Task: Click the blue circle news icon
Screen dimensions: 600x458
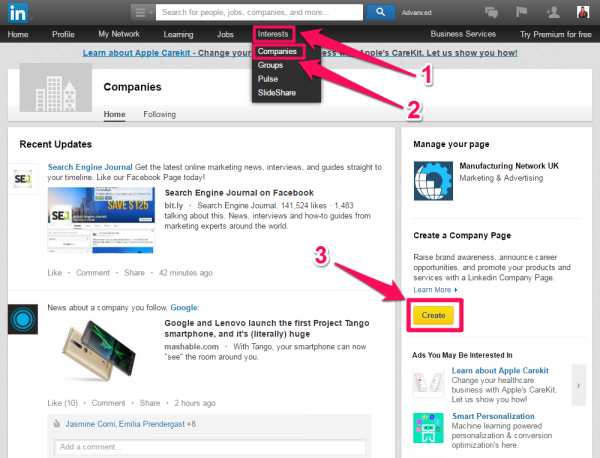Action: (23, 319)
